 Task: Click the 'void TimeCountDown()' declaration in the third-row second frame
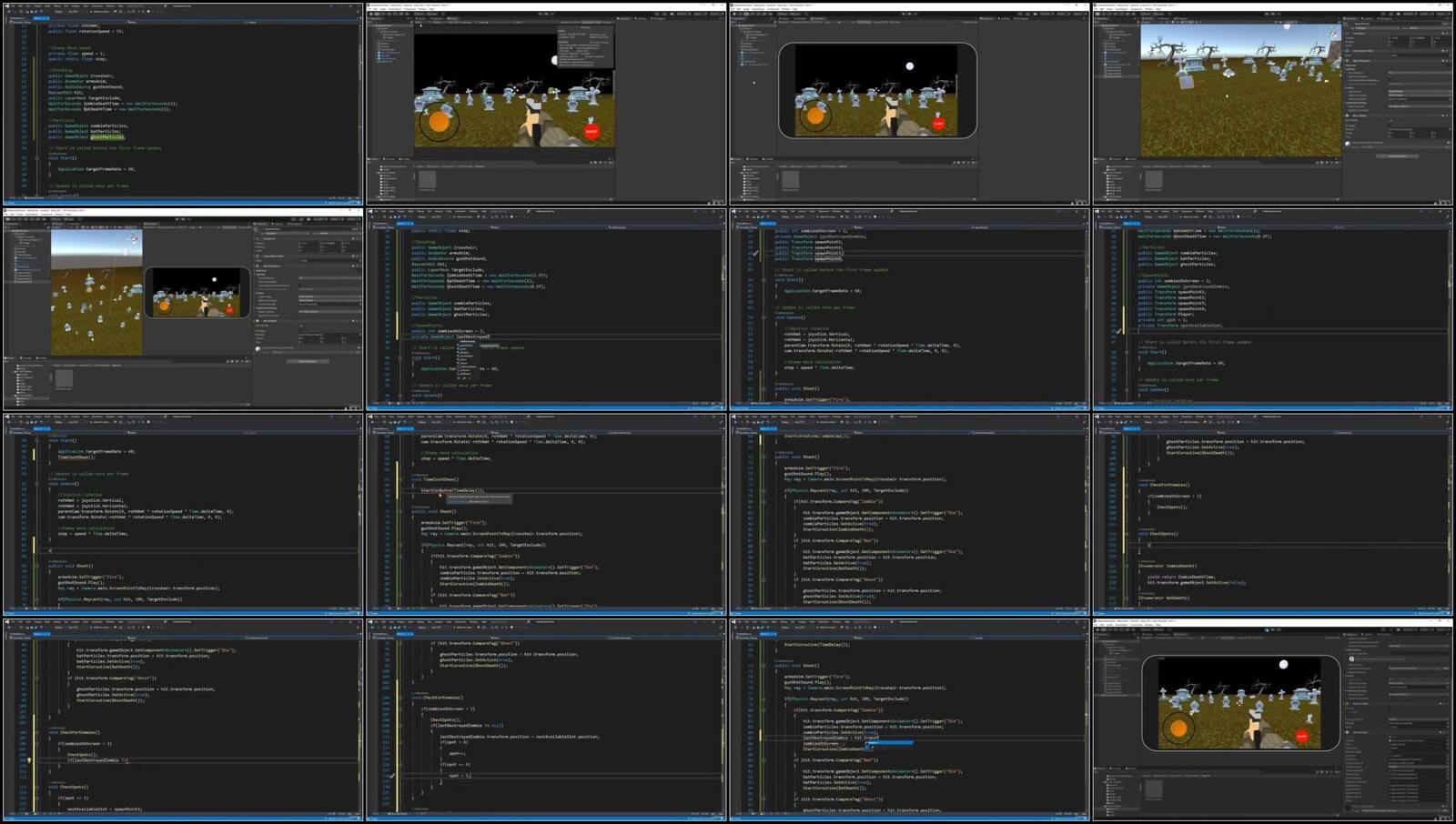pyautogui.click(x=435, y=479)
